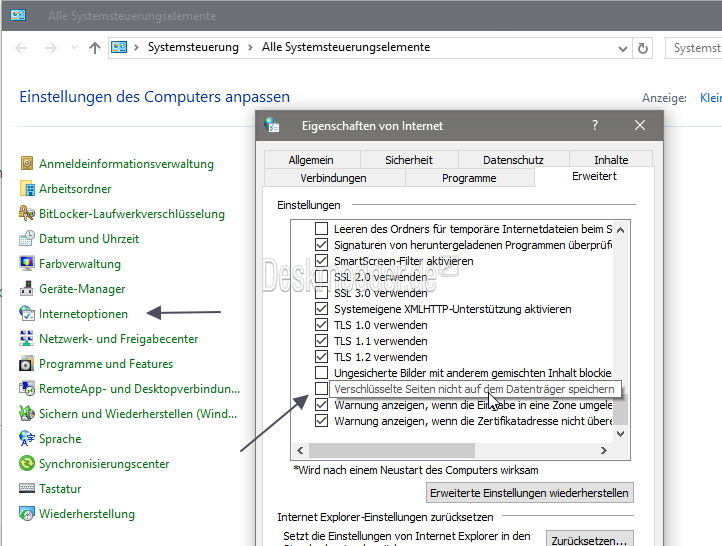
Task: Click the Internet properties dialog title icon
Action: tap(272, 125)
